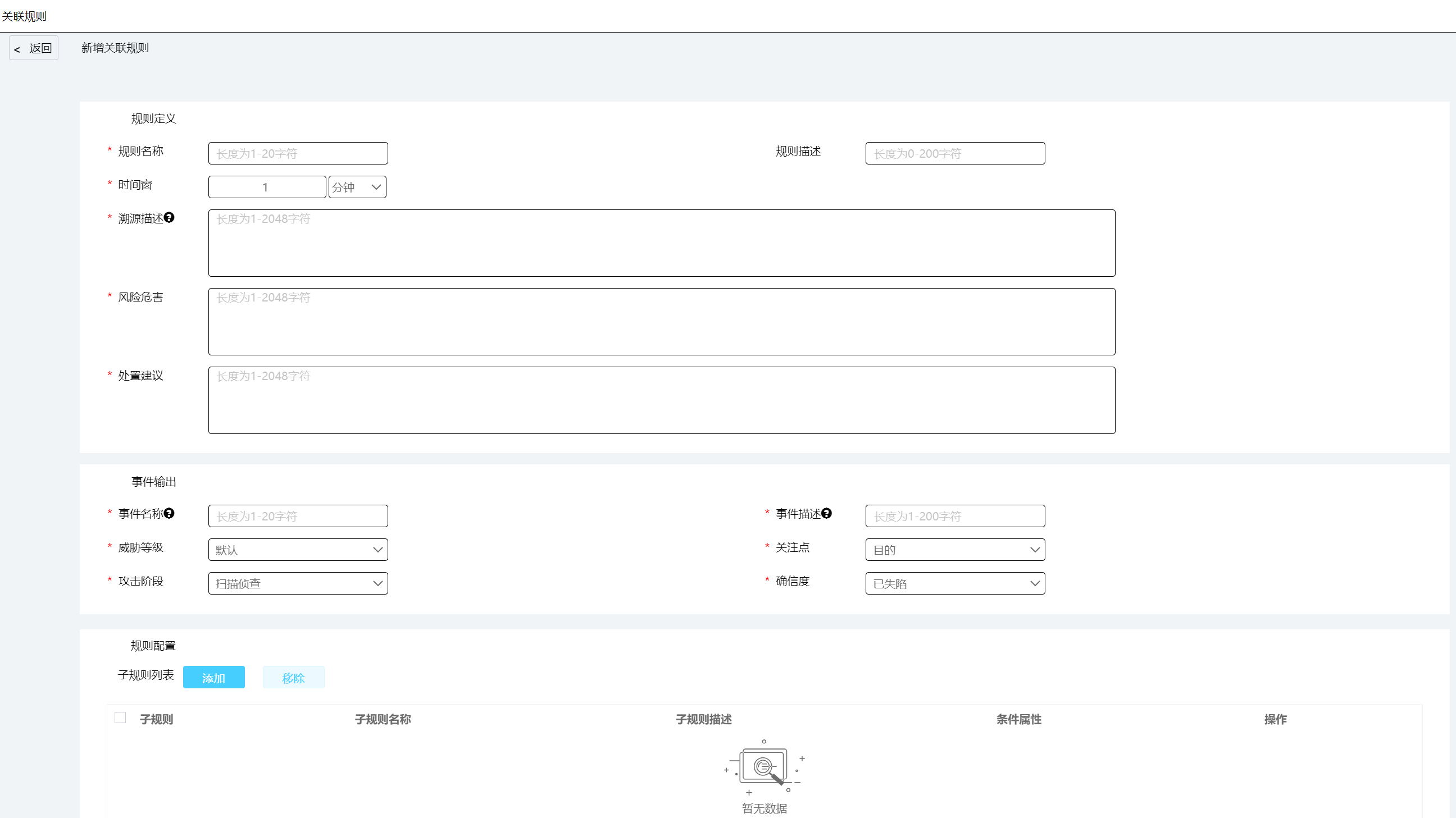Click the 移除 sub-rule button

pos(293,677)
